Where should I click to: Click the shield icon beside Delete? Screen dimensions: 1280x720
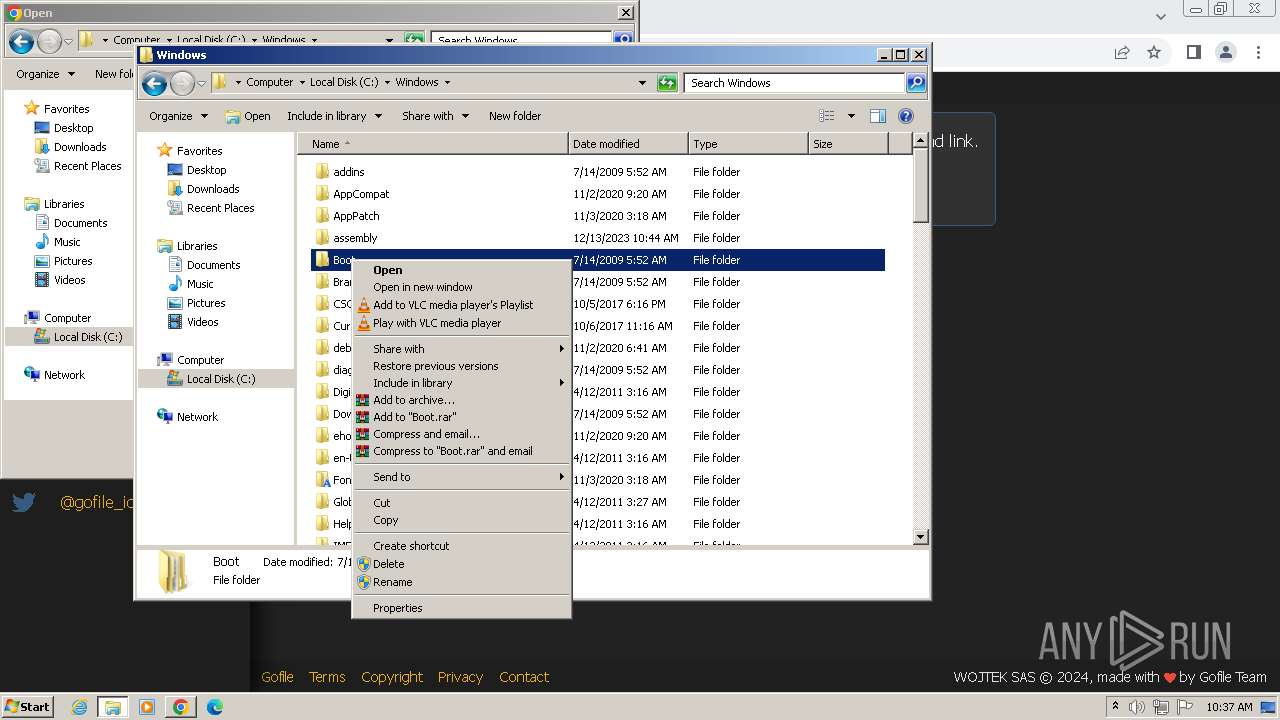(x=363, y=564)
